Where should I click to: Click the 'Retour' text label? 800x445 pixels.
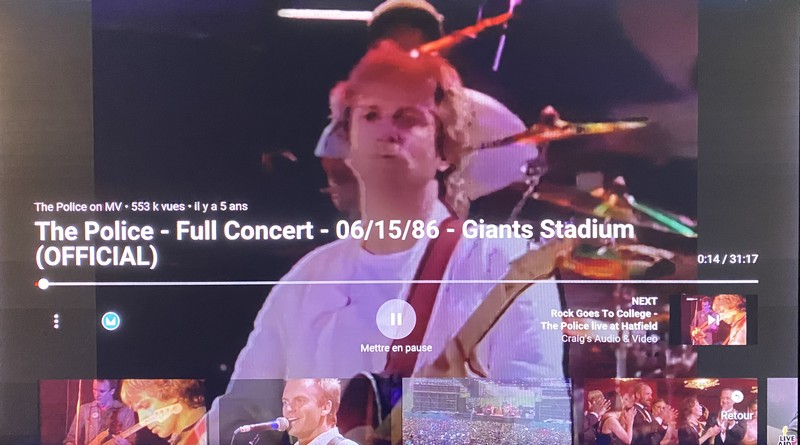tap(737, 415)
